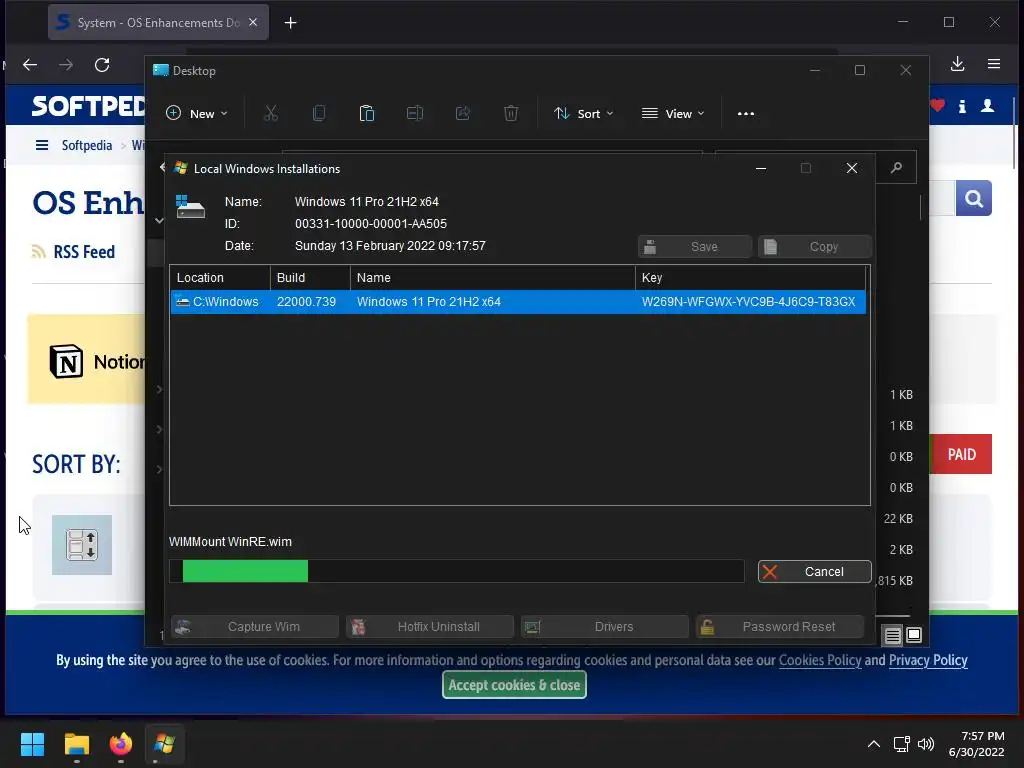Click the Hotfix Uninstall button

[x=430, y=627]
